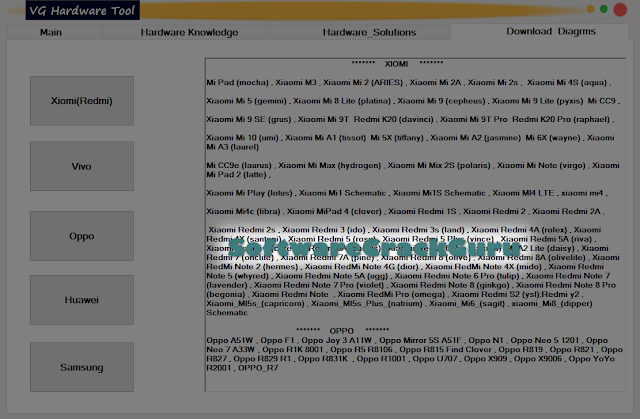Viewport: 640px width, 419px height.
Task: Click 'Oppo Joy 3 A11W' entry
Action: tap(337, 340)
